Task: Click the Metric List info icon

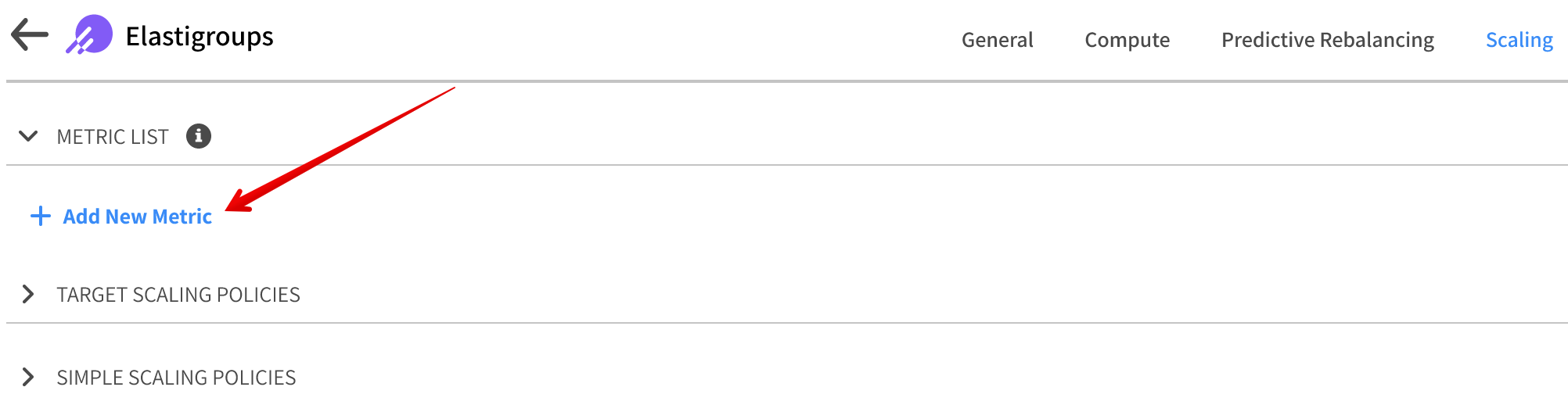Action: [x=199, y=136]
